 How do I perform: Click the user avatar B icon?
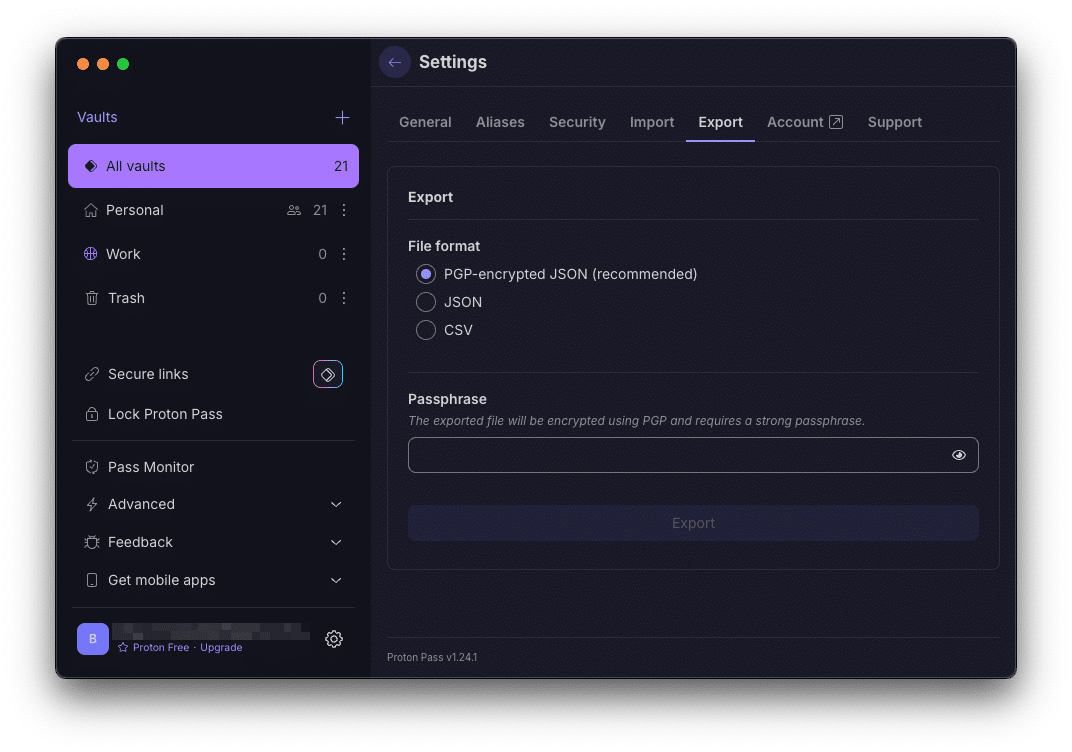coord(93,639)
